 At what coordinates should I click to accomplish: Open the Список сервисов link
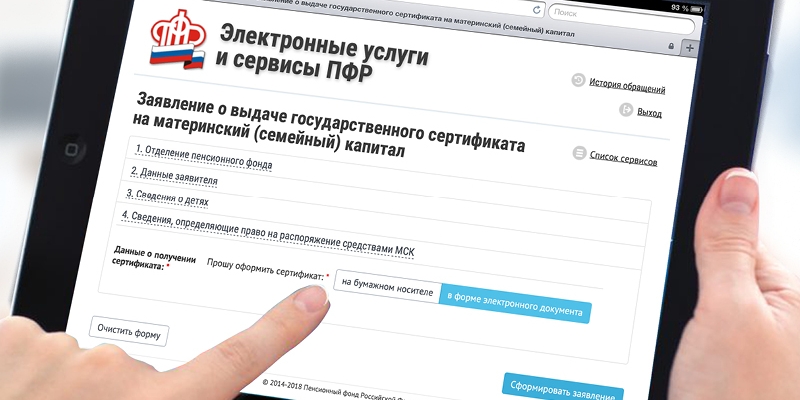pos(623,158)
